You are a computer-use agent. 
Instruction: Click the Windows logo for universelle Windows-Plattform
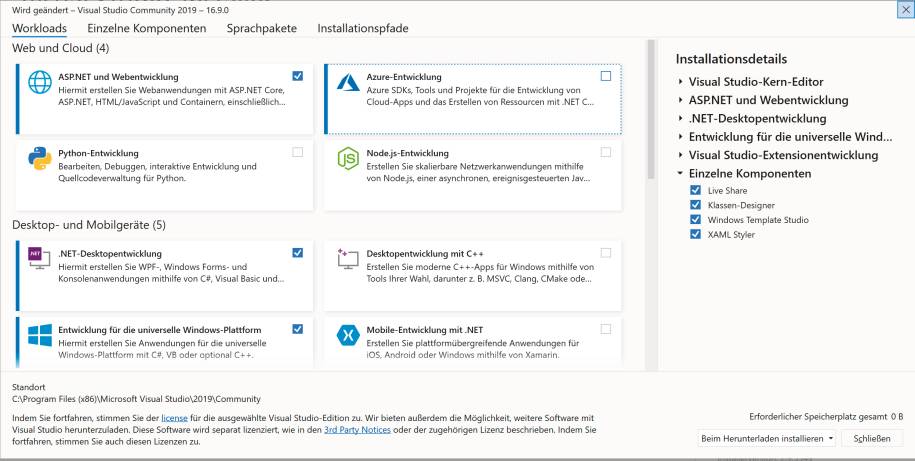pos(40,335)
